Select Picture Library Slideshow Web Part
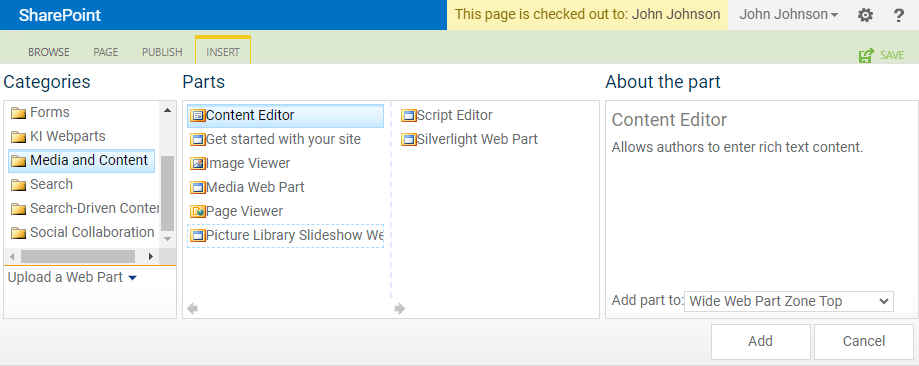919x366 pixels. (285, 236)
